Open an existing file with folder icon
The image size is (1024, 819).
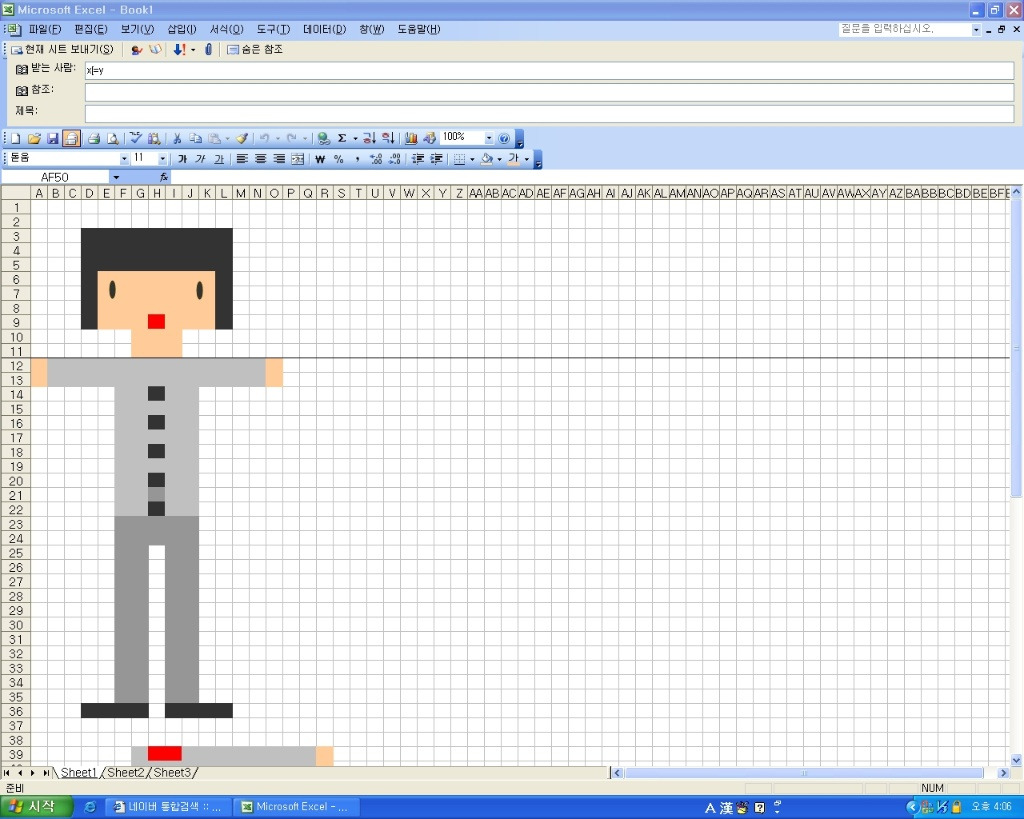pos(34,138)
